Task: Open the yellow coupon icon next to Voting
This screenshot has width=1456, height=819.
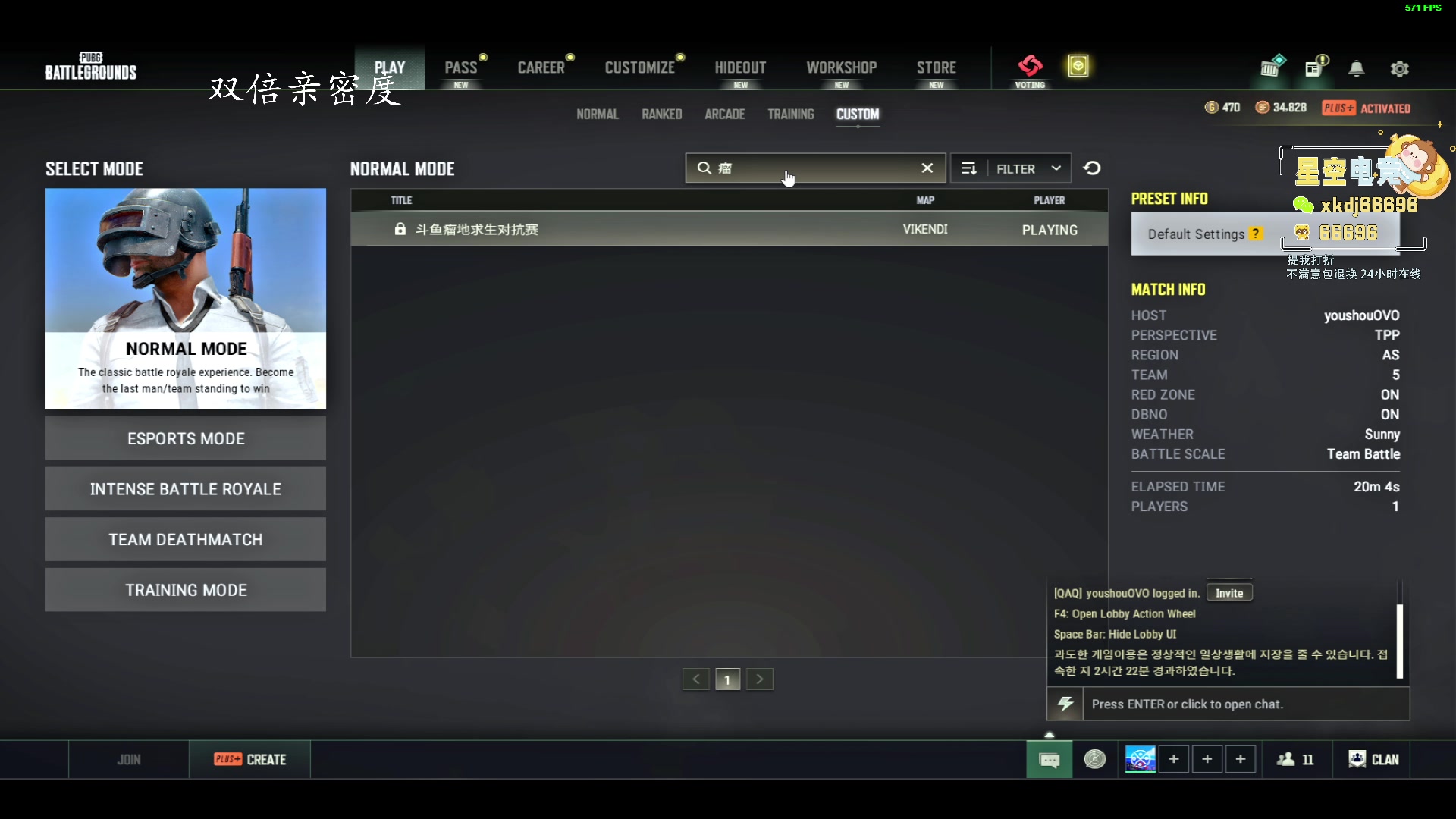Action: (x=1078, y=66)
